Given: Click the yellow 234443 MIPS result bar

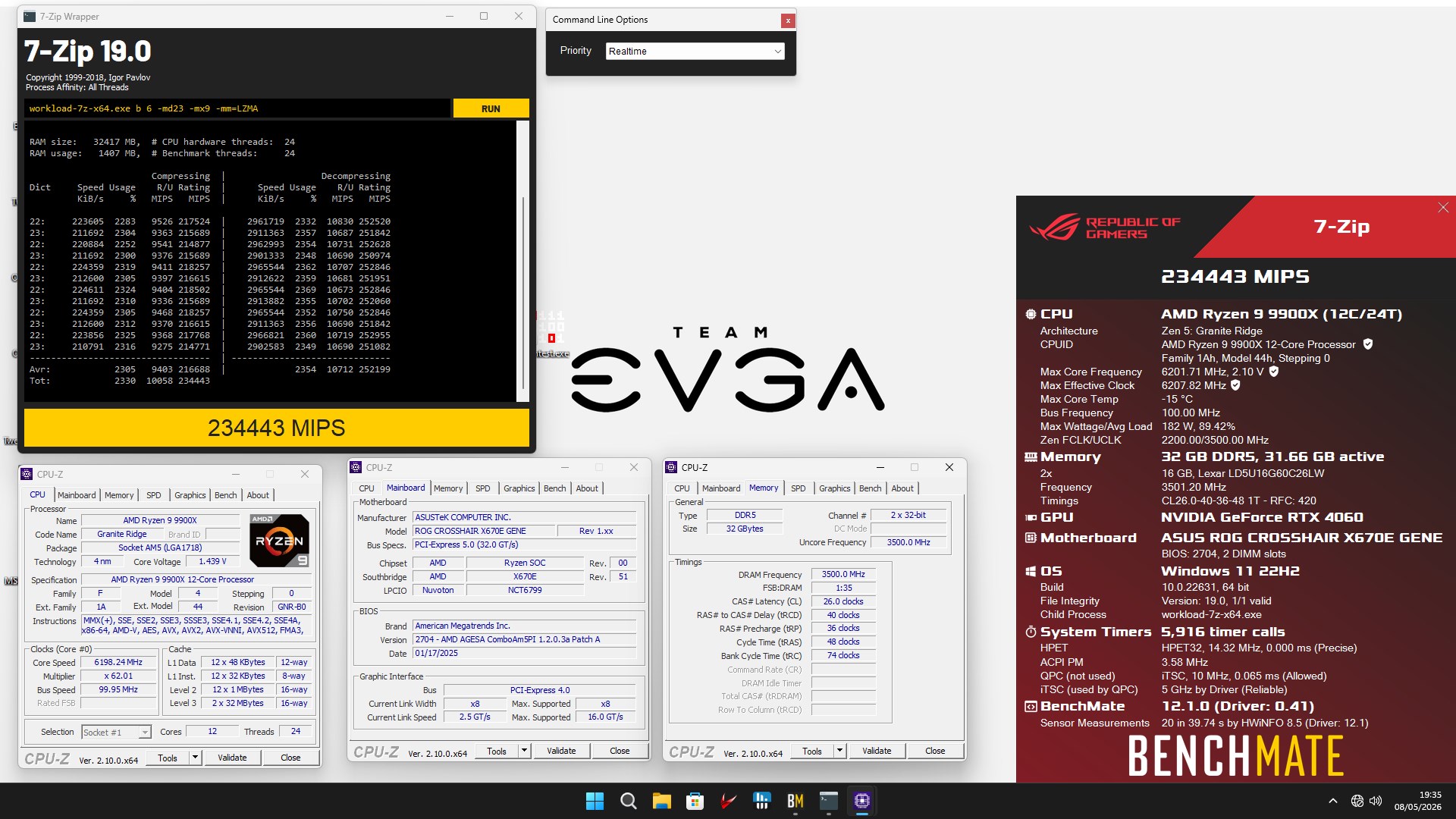Looking at the screenshot, I should 277,428.
